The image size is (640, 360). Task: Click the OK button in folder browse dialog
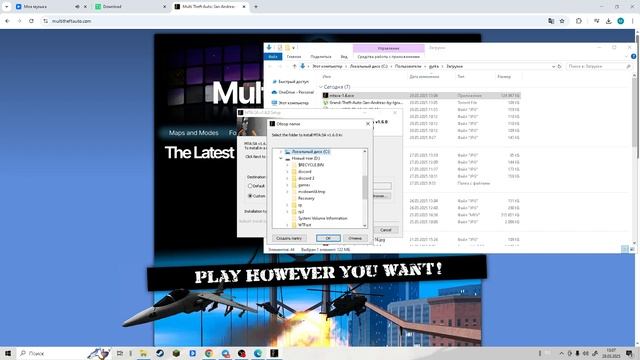pos(328,238)
